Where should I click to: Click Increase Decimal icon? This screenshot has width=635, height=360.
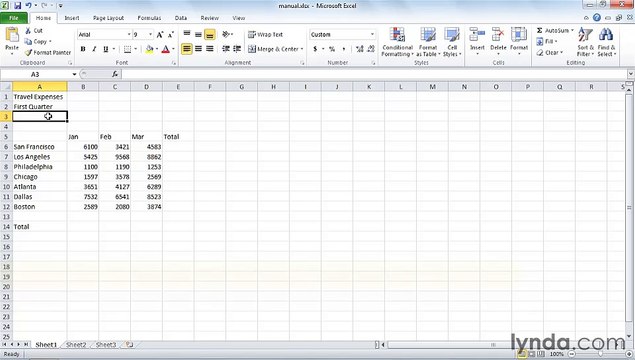[359, 49]
